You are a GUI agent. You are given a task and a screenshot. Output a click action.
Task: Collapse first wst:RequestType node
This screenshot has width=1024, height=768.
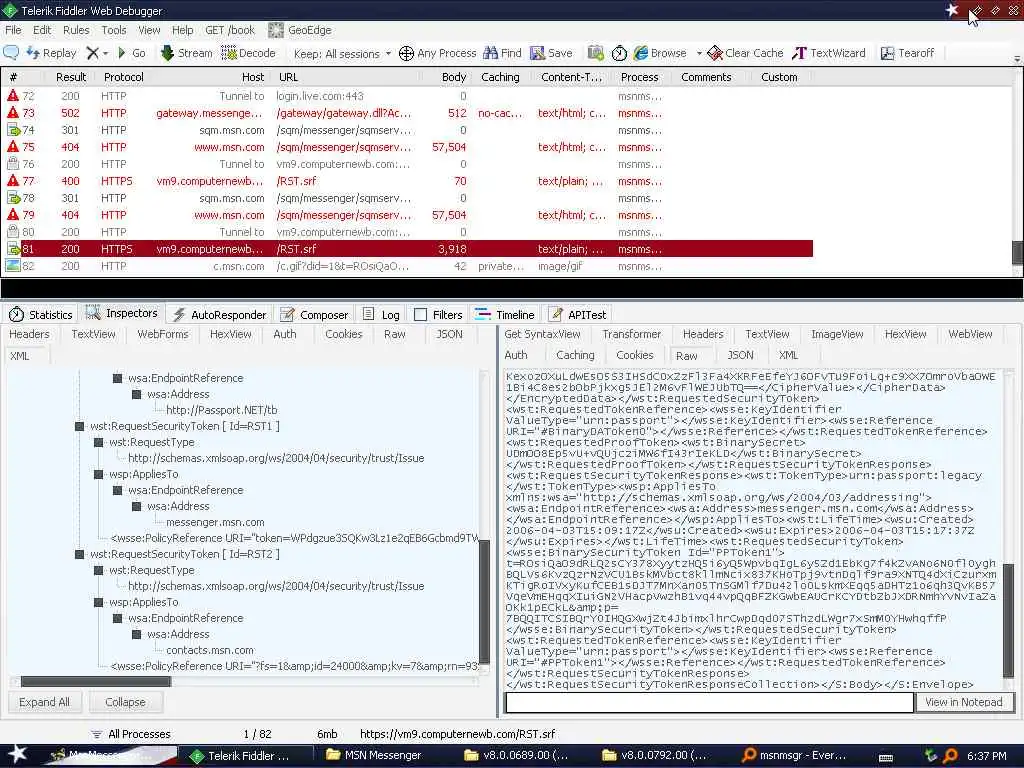99,442
